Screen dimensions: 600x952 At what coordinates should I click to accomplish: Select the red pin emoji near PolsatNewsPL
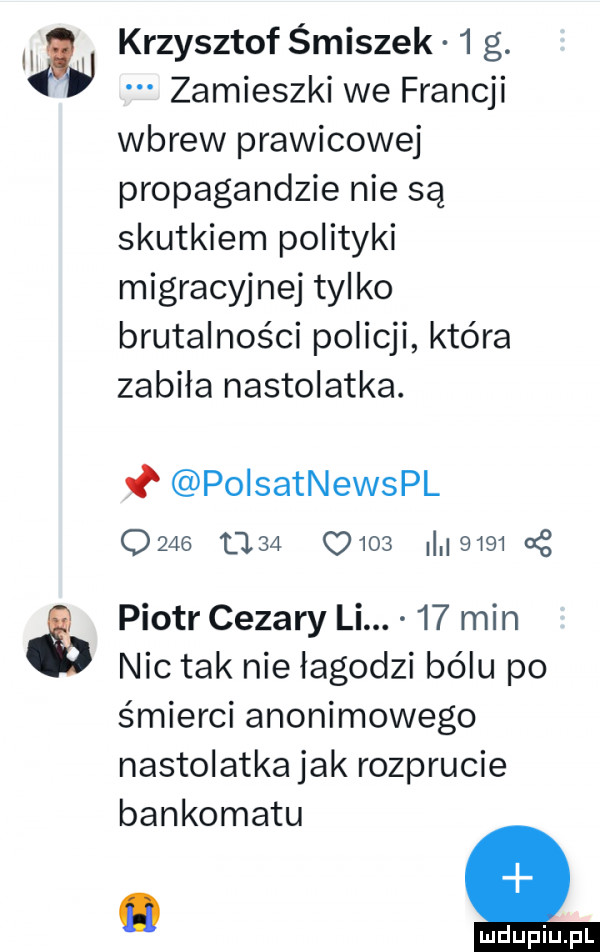[140, 483]
